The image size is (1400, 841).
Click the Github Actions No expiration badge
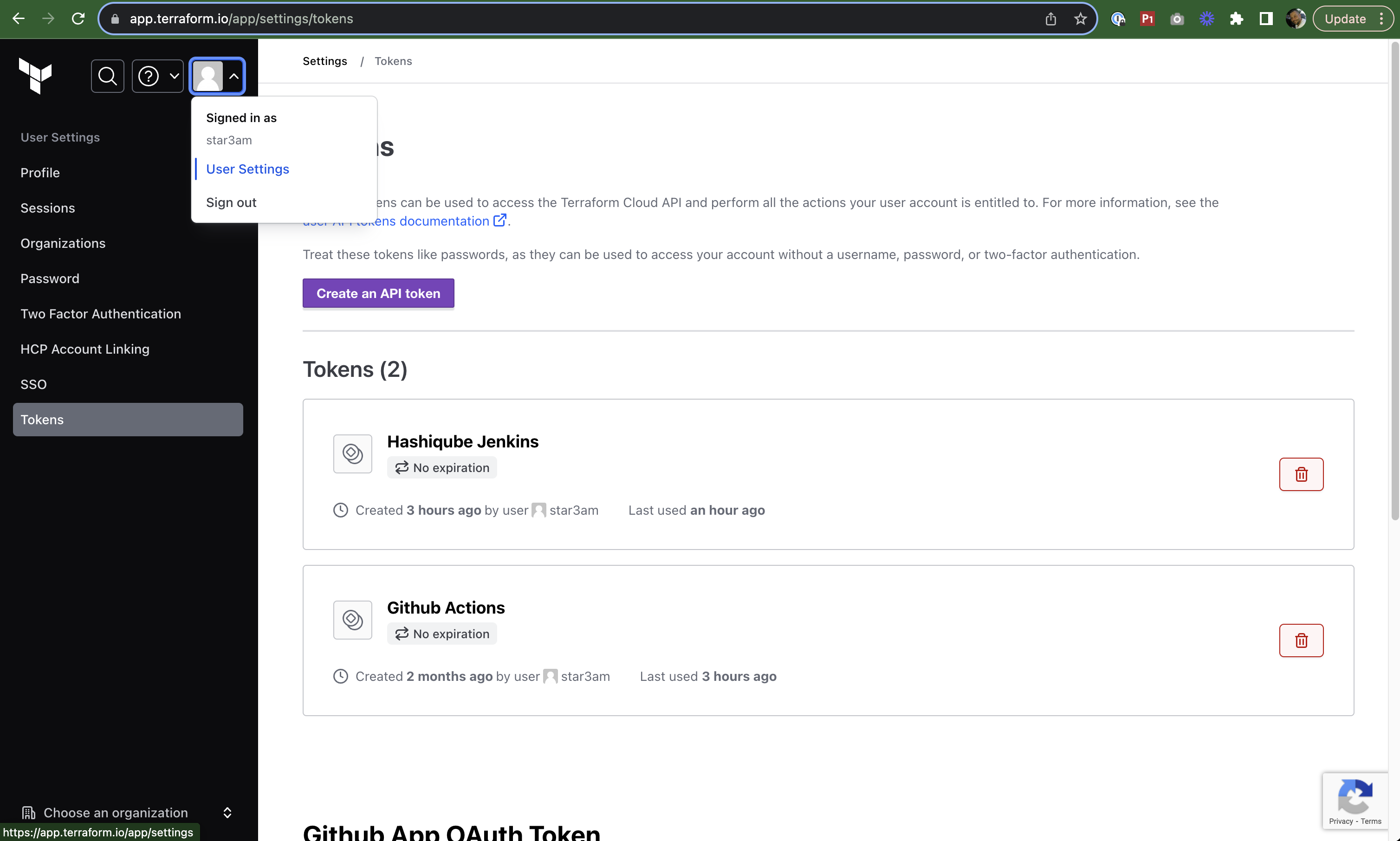tap(442, 634)
